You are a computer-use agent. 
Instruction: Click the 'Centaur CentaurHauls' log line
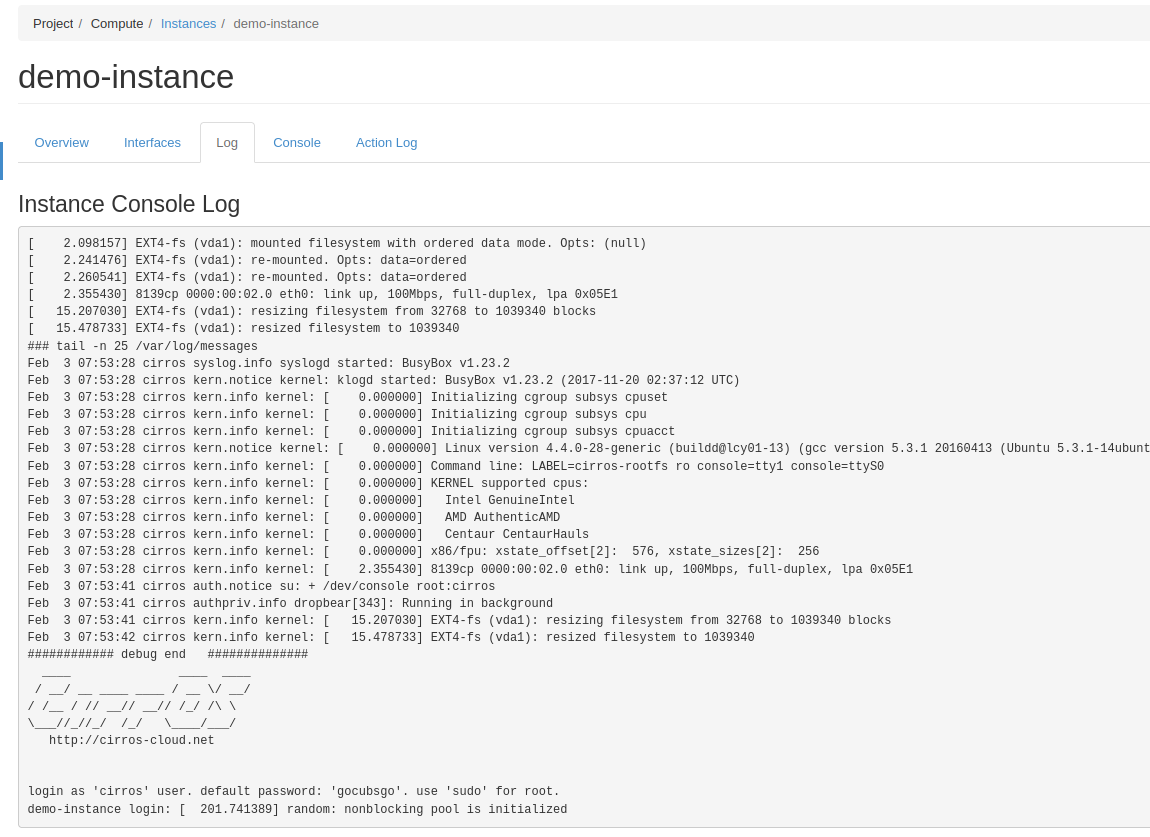(x=308, y=534)
